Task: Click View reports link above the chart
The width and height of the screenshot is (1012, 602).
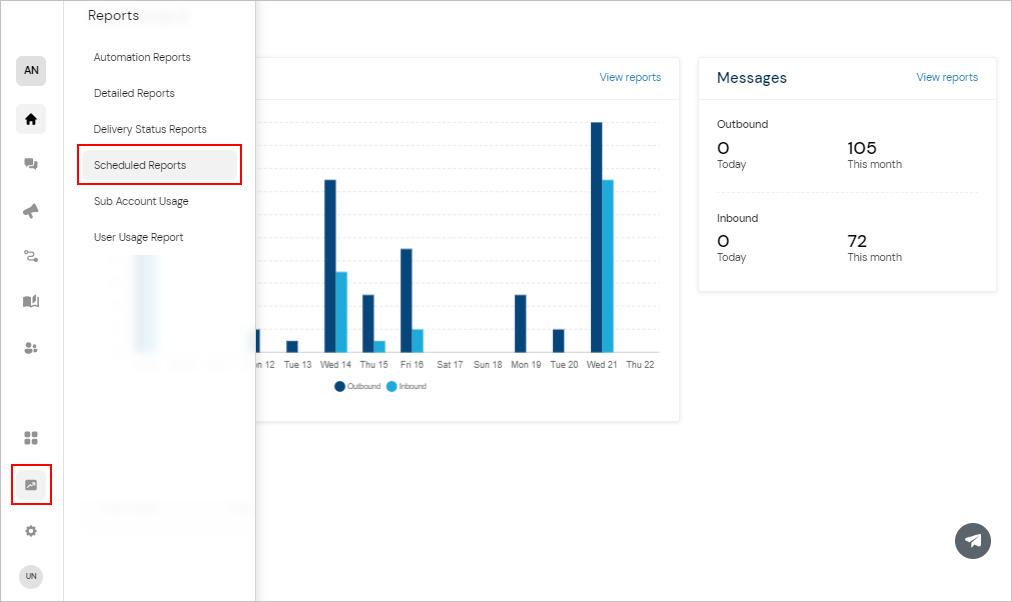Action: pos(630,77)
